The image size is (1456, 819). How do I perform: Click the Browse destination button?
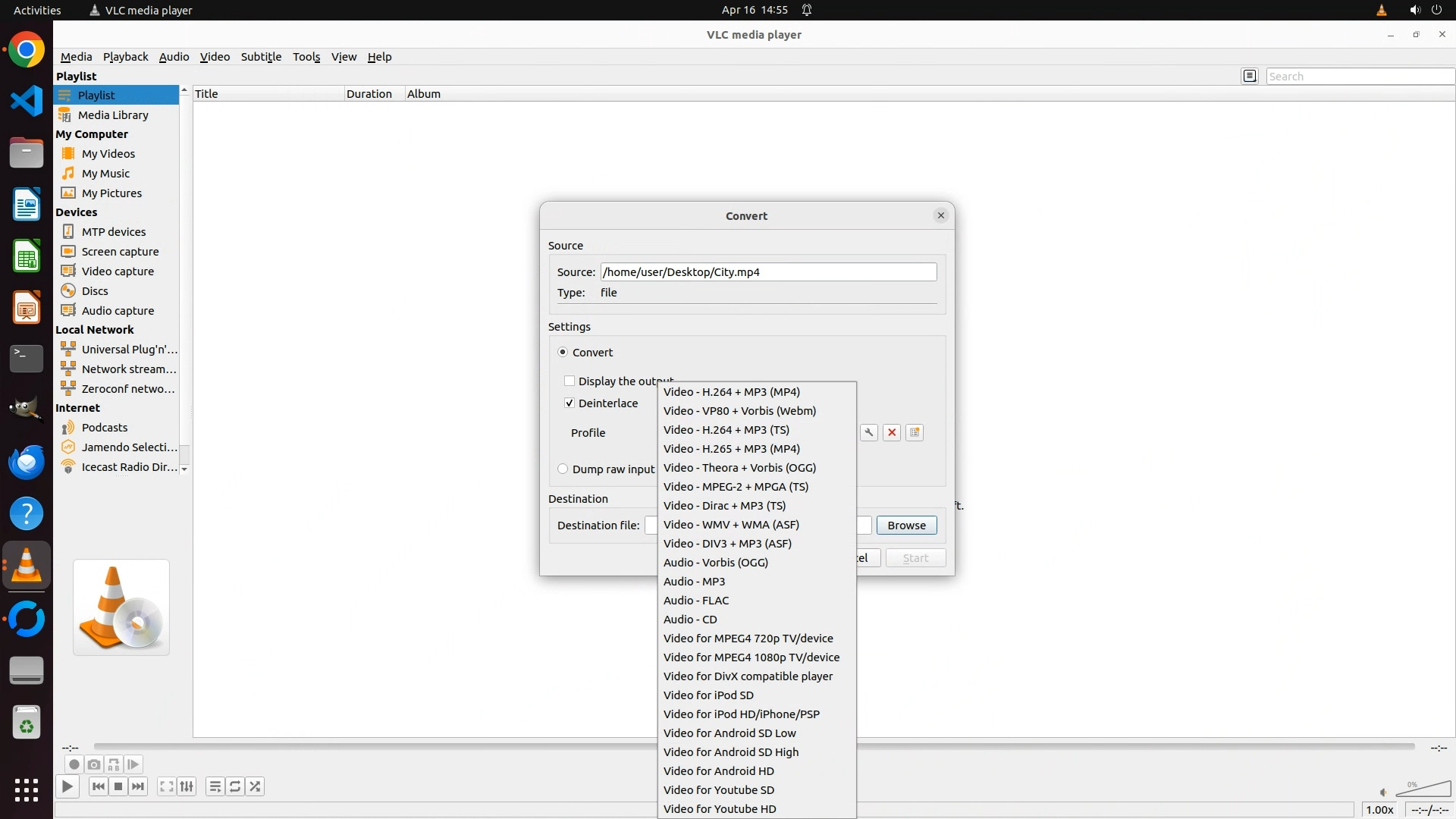click(906, 526)
